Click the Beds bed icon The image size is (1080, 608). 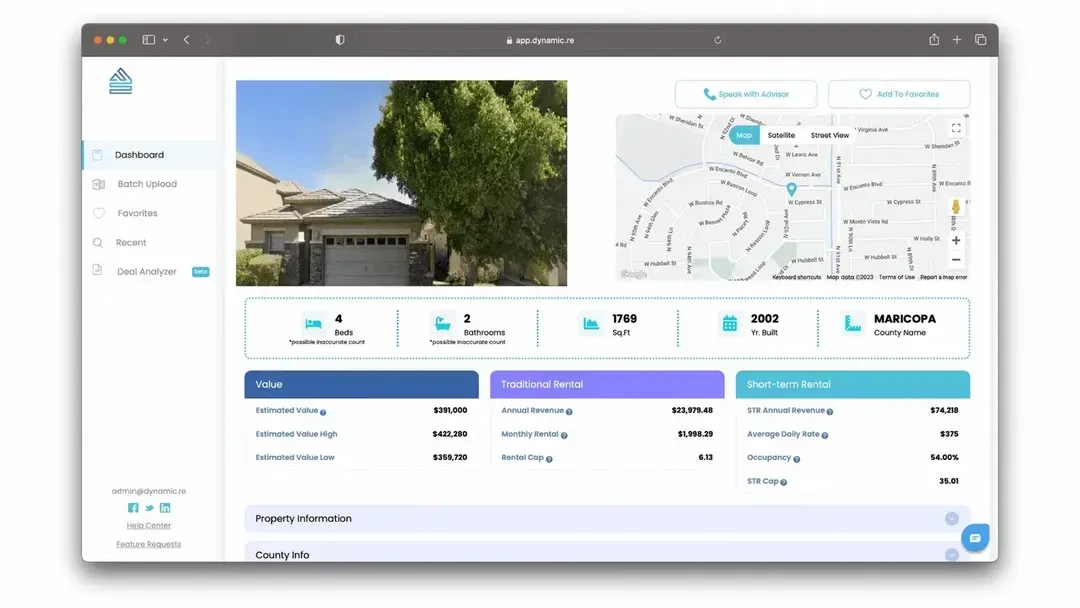(x=313, y=323)
